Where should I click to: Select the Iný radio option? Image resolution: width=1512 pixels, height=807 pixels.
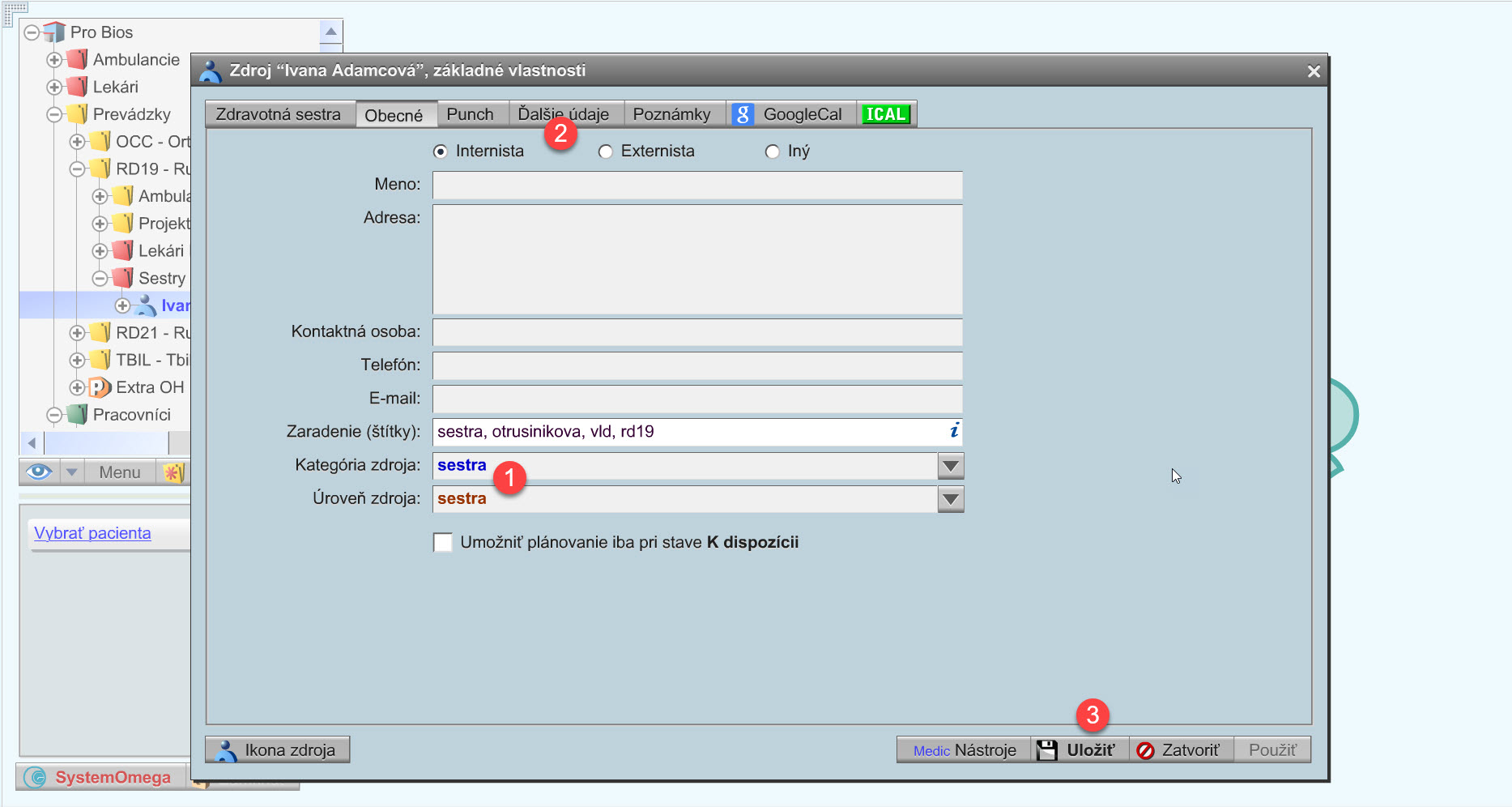(x=772, y=152)
